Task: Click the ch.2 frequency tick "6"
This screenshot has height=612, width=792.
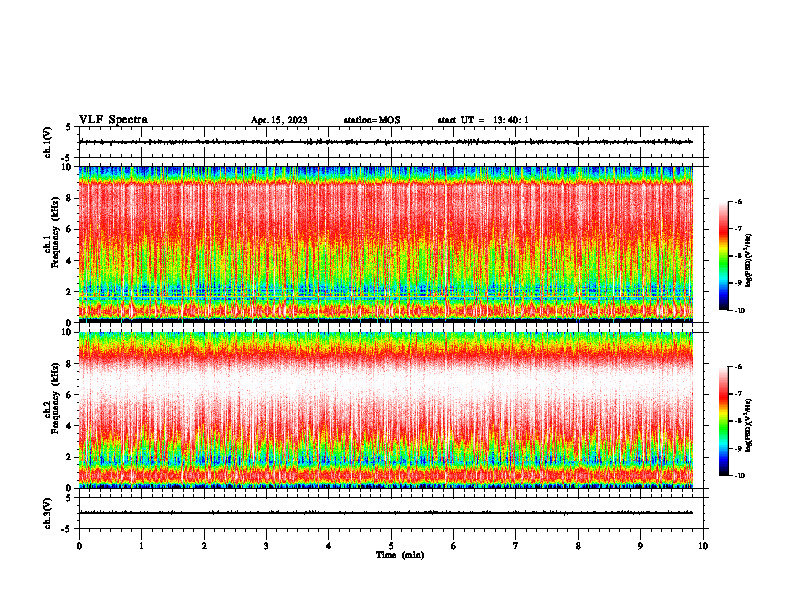Action: pos(69,395)
